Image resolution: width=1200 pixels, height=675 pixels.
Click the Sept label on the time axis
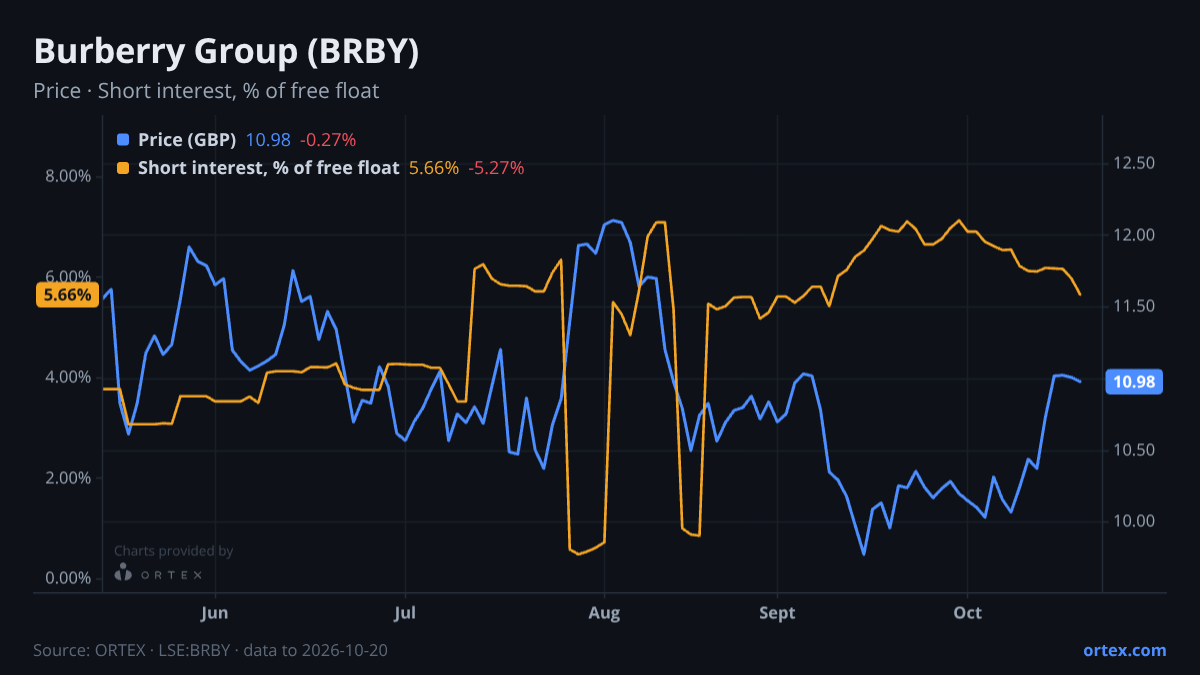coord(777,612)
